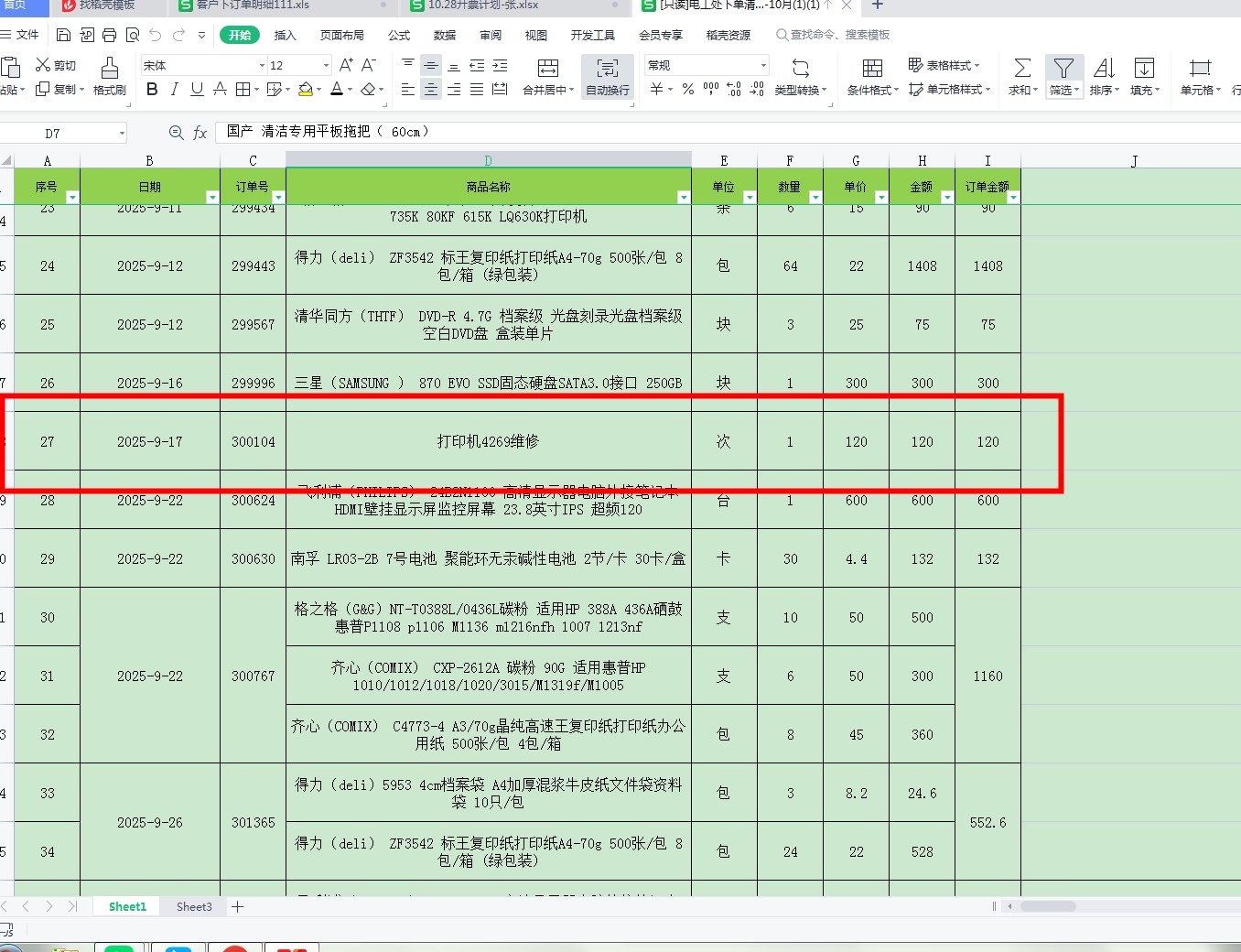Viewport: 1241px width, 952px height.
Task: Expand the number format 常规 dropdown
Action: pyautogui.click(x=763, y=66)
